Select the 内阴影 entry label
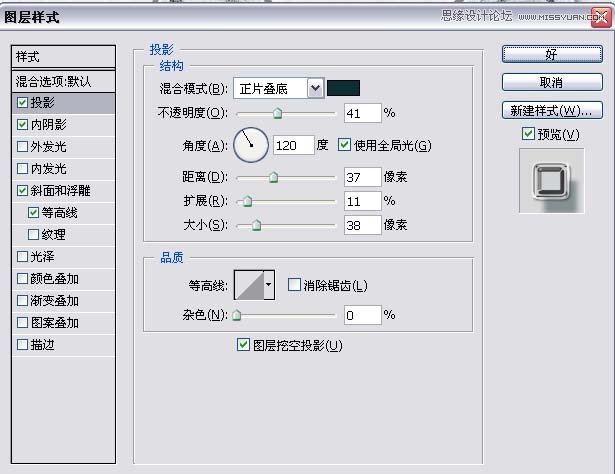The height and width of the screenshot is (474, 615). coord(49,125)
